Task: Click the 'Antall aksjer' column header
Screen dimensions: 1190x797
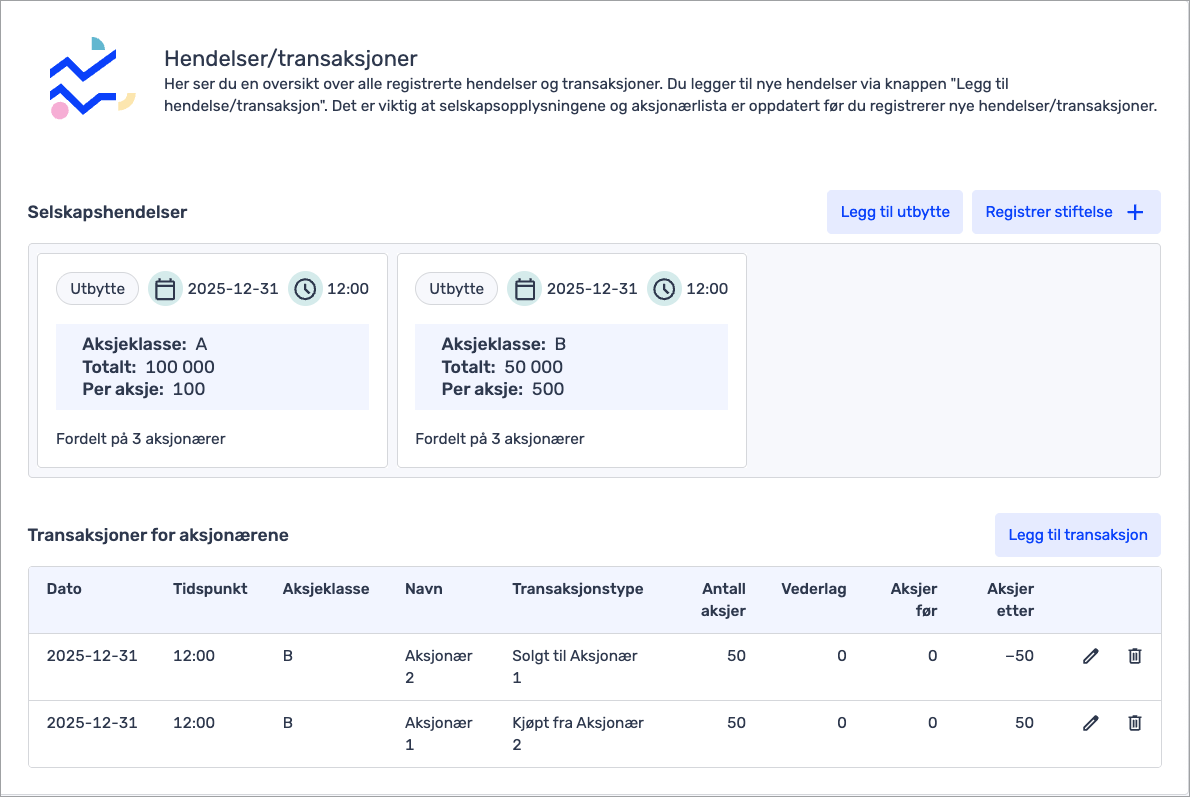Action: pyautogui.click(x=723, y=600)
